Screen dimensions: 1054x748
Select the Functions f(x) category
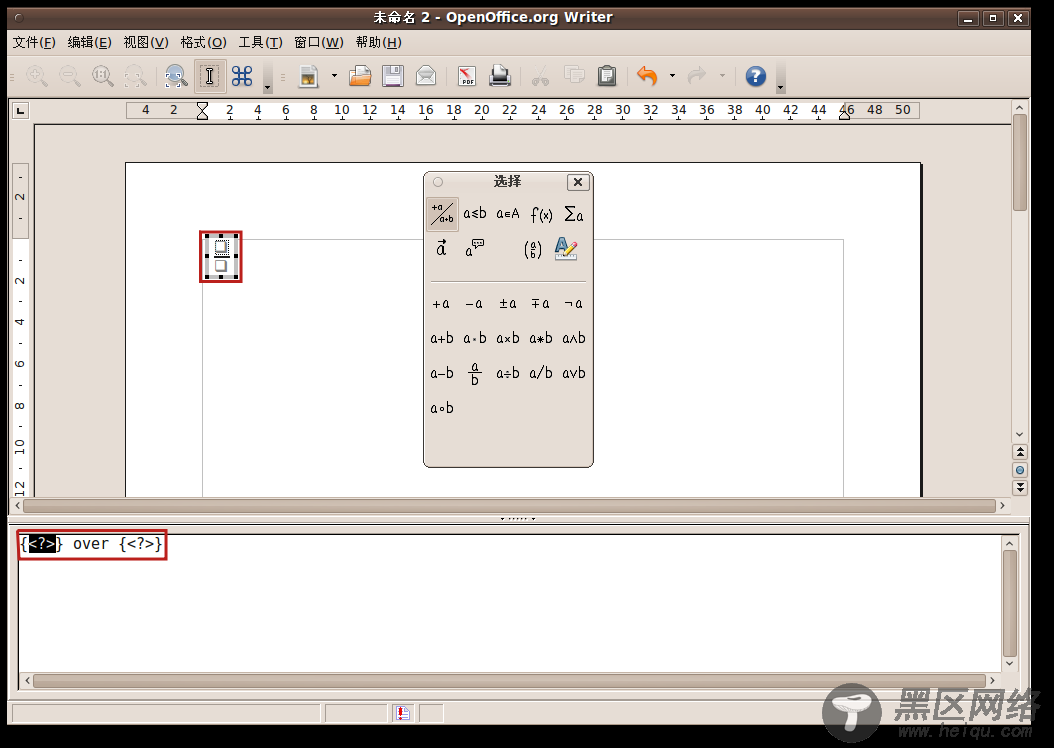pos(541,214)
